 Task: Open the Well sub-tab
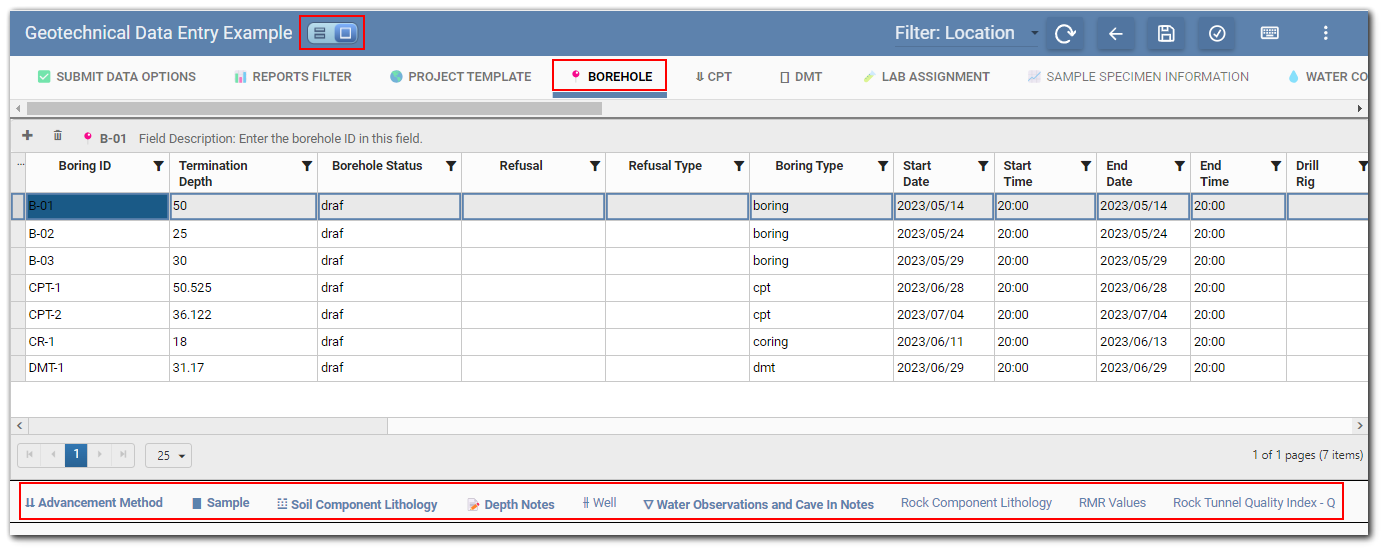[599, 503]
